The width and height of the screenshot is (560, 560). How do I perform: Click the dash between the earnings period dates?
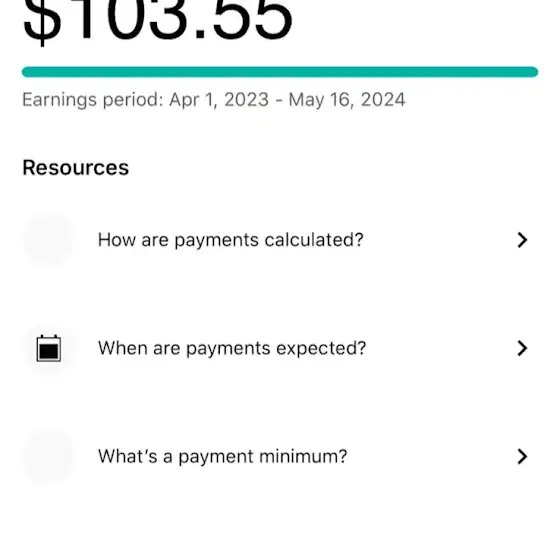279,100
